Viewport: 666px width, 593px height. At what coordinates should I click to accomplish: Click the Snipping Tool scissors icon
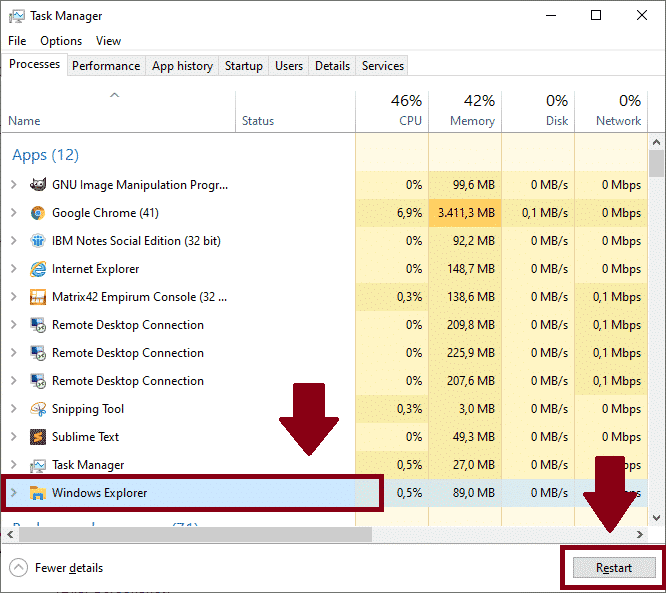38,409
